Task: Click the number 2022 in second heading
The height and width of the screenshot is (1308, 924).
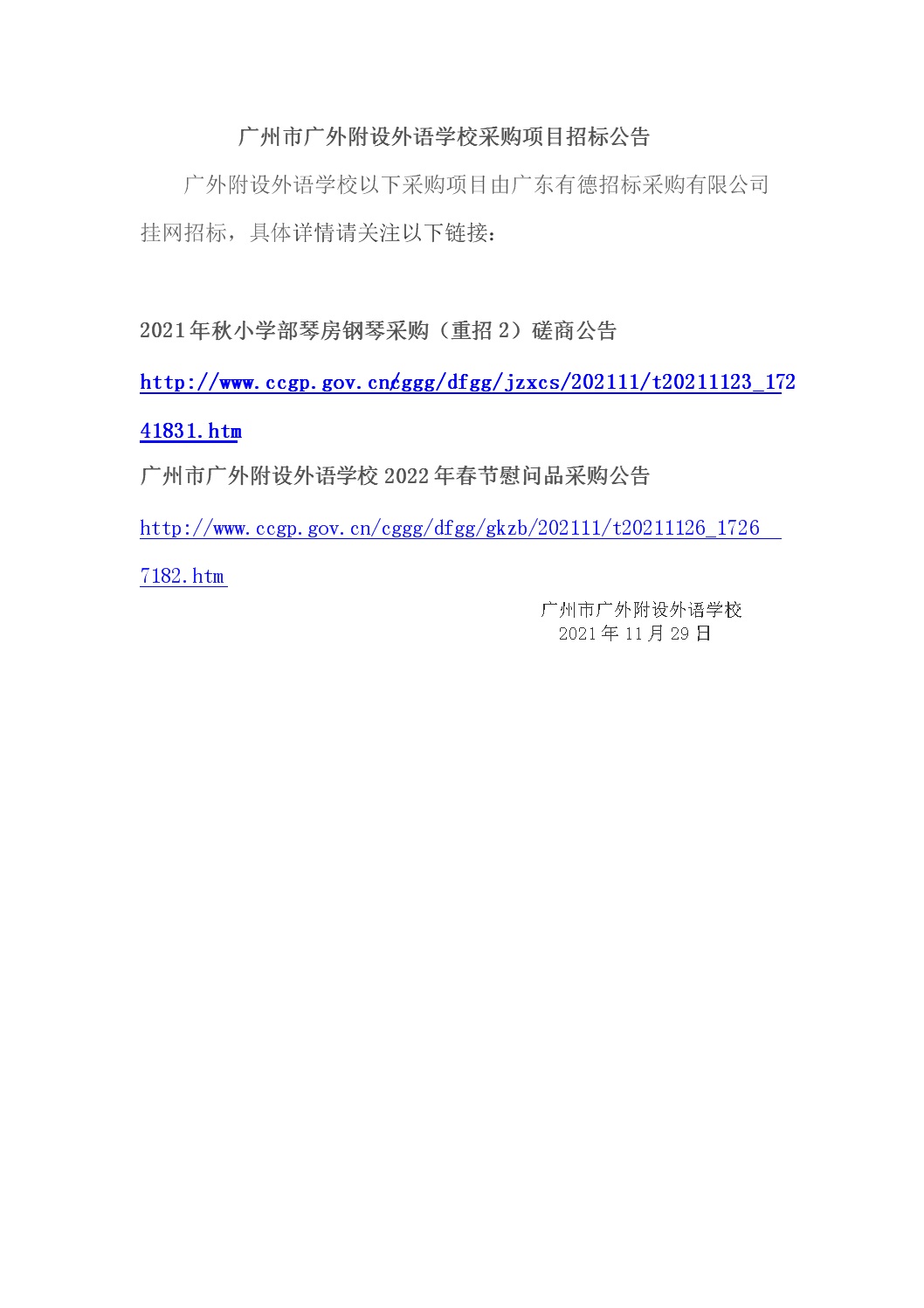Action: (x=406, y=476)
